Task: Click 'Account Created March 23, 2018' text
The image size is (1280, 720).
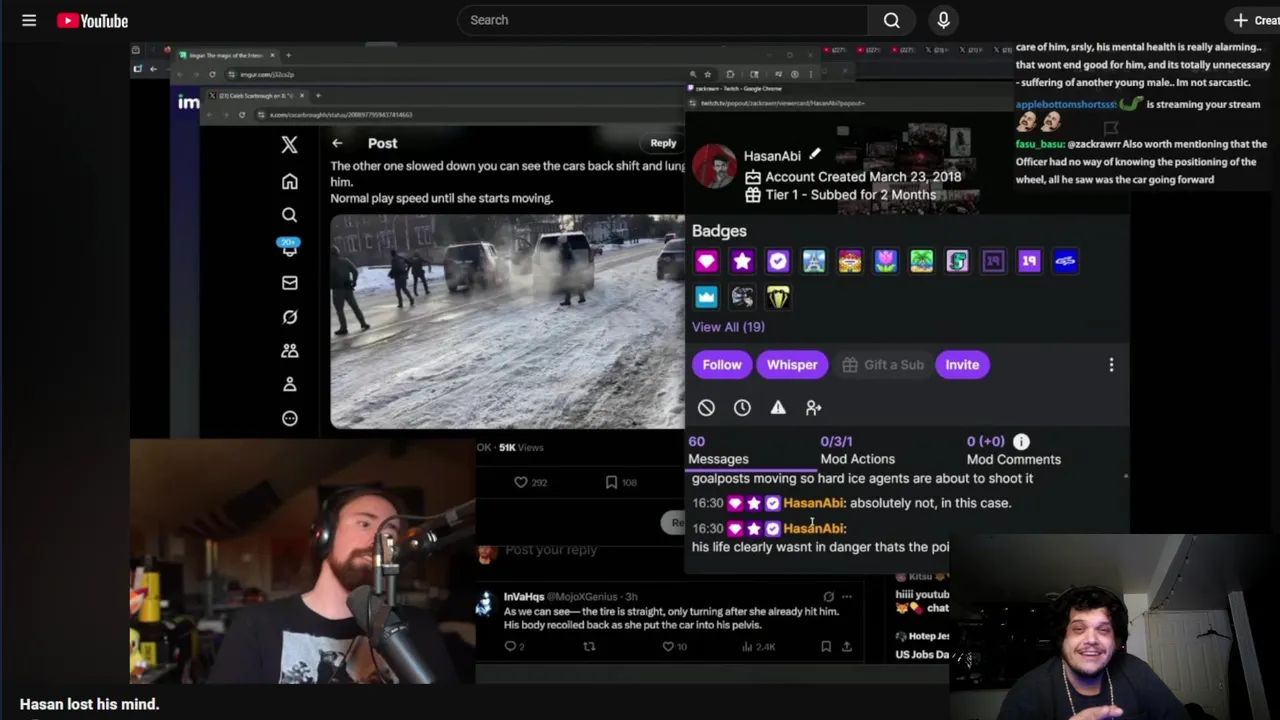Action: [x=863, y=177]
